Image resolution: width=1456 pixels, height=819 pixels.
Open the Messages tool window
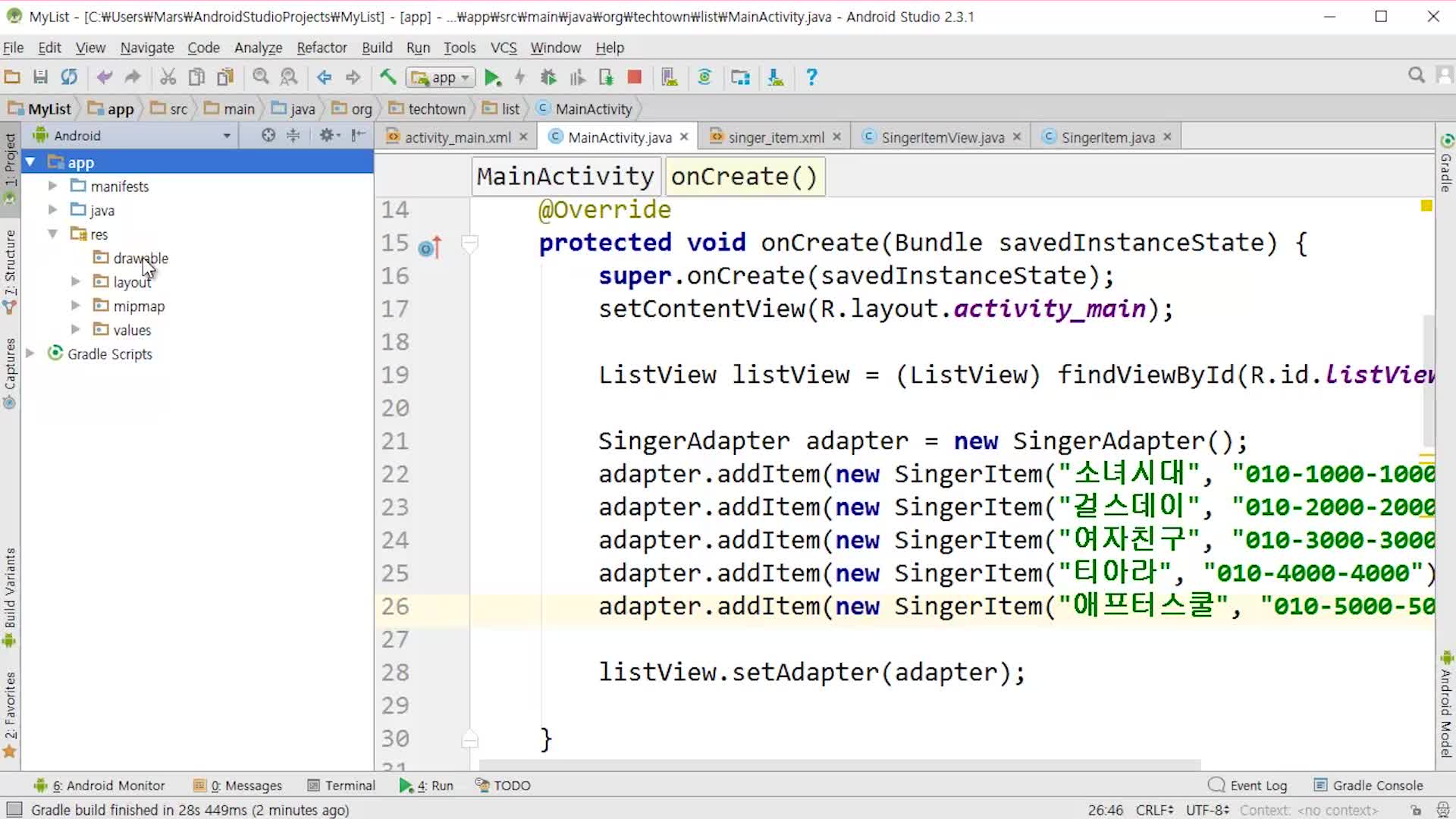coord(237,786)
